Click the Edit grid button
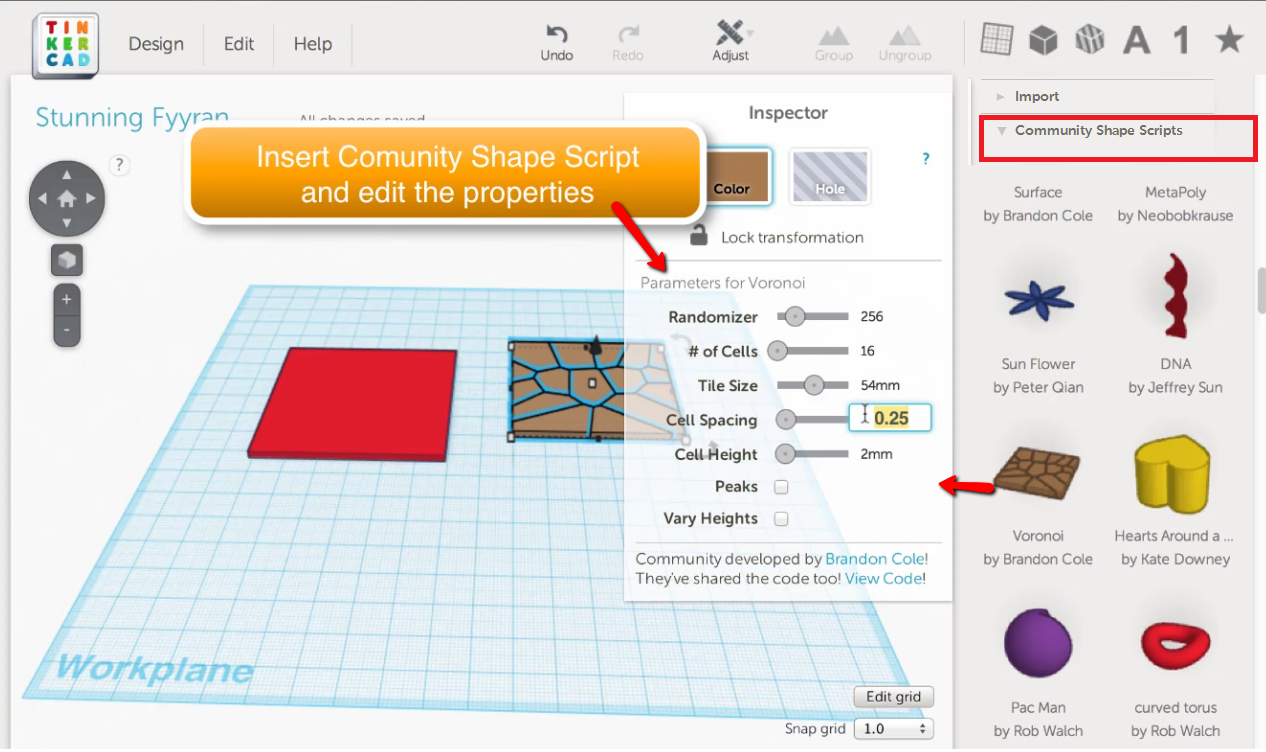 pyautogui.click(x=893, y=697)
